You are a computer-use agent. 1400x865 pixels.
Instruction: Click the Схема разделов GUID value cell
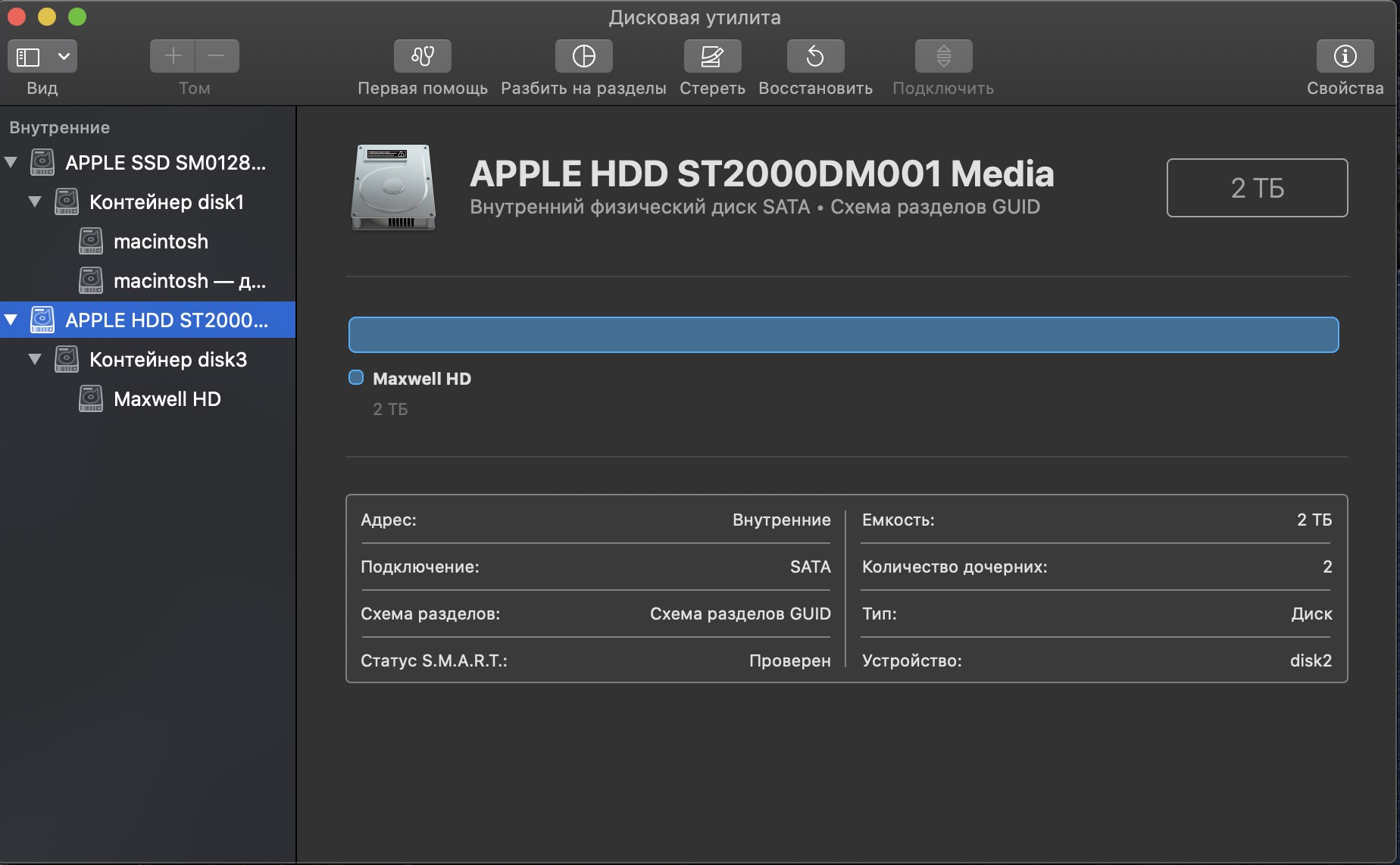[x=740, y=614]
